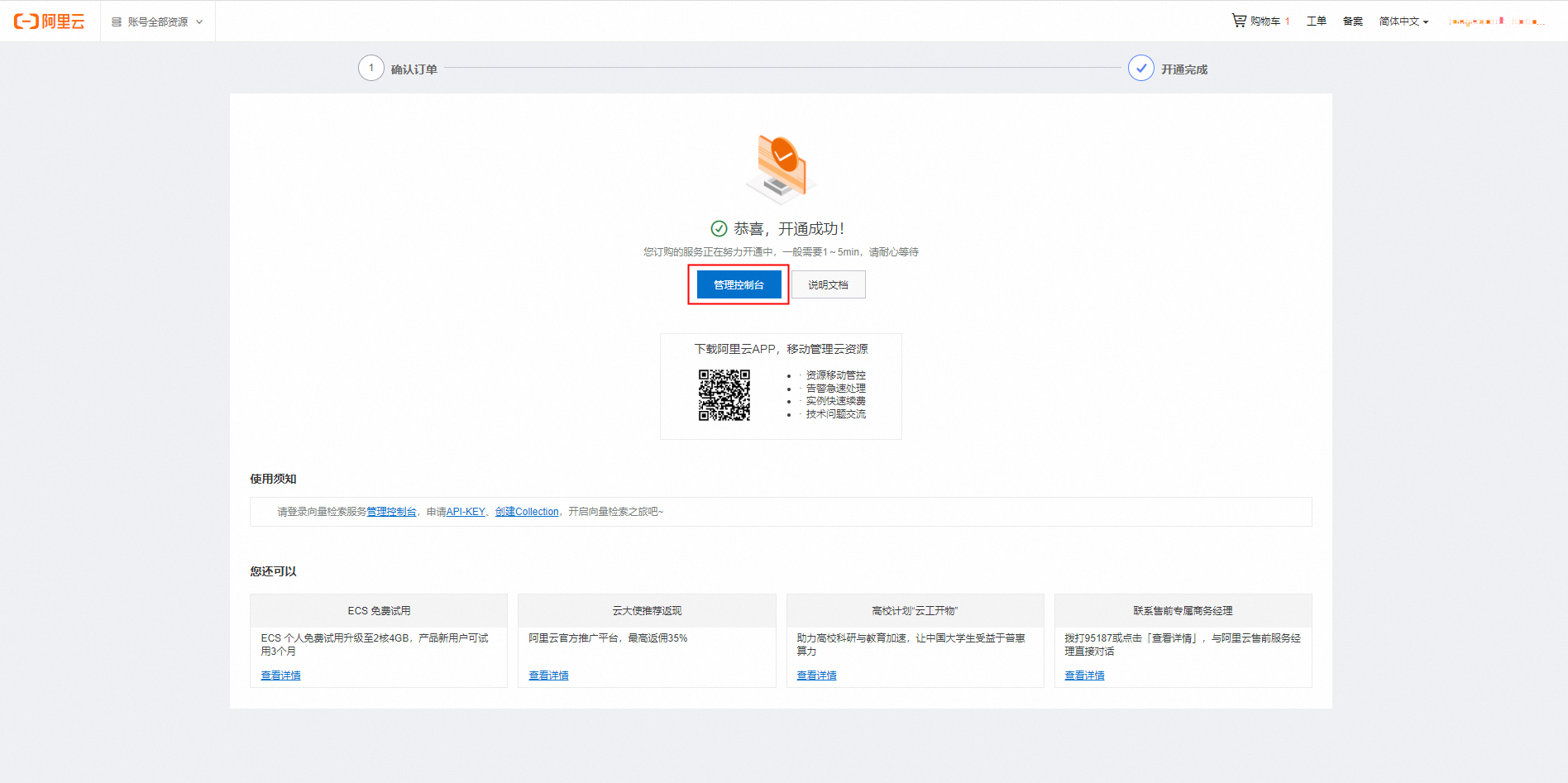Image resolution: width=1568 pixels, height=783 pixels.
Task: Click the ECS 免费试用 card title
Action: tap(379, 611)
